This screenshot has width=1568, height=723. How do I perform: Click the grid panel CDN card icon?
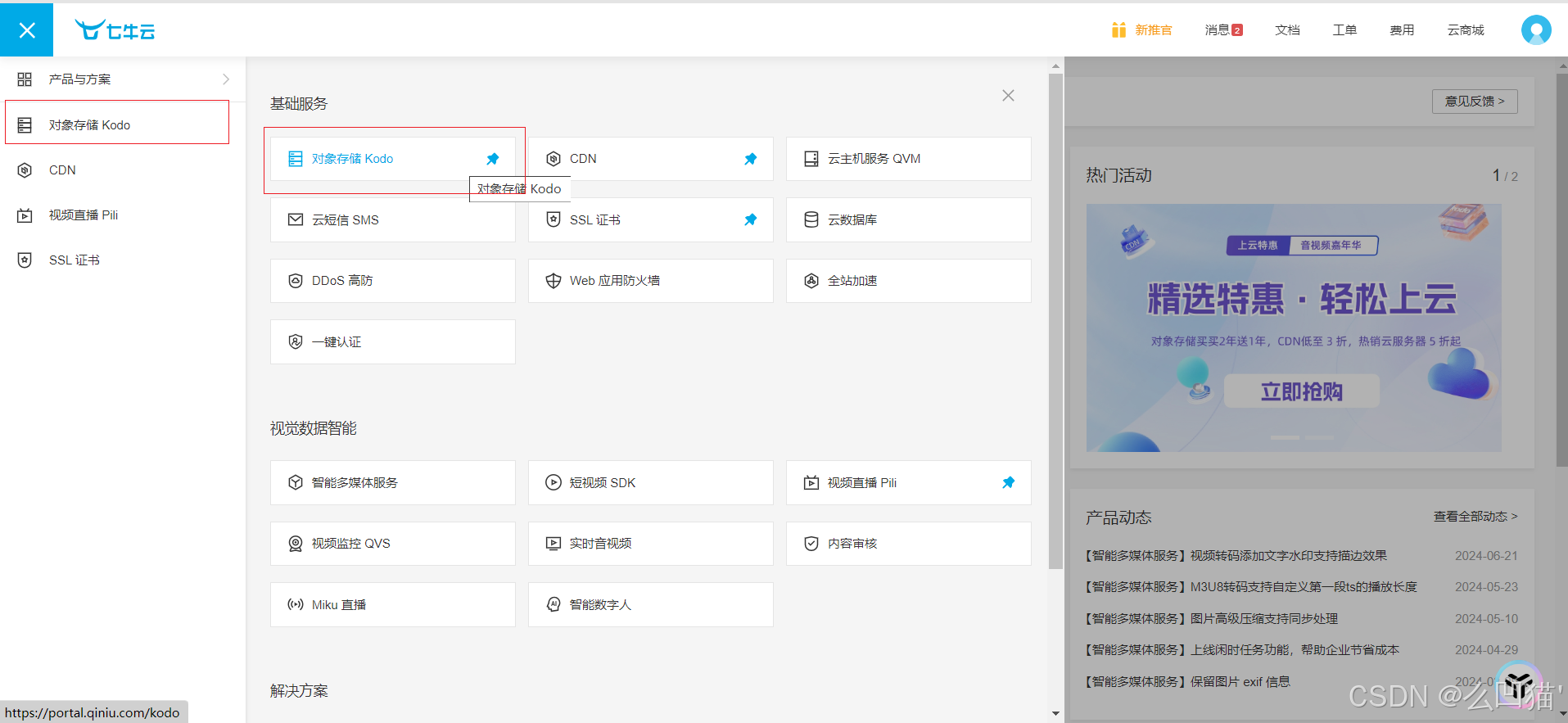click(x=554, y=159)
